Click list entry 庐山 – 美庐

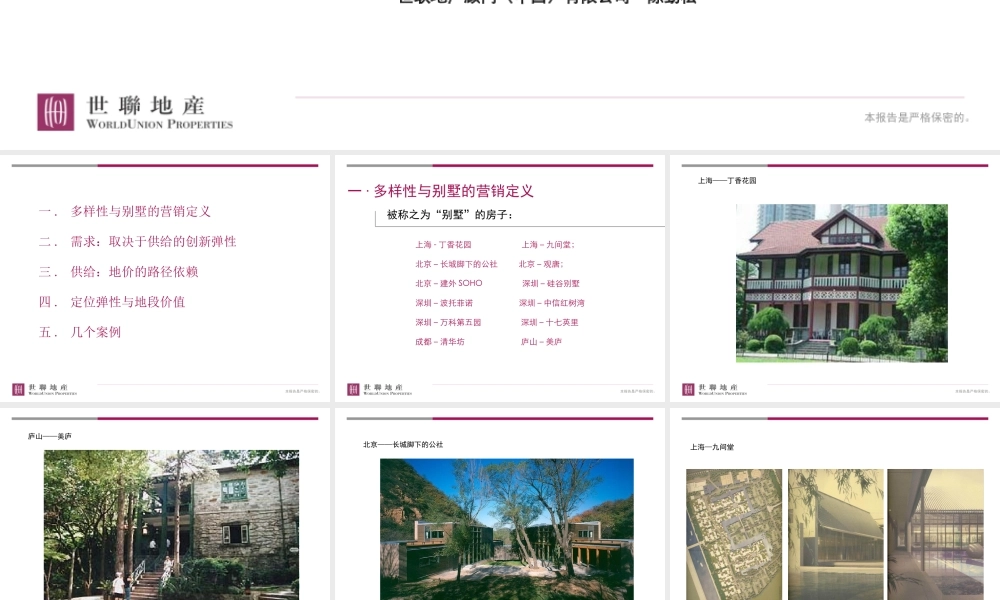click(x=541, y=342)
